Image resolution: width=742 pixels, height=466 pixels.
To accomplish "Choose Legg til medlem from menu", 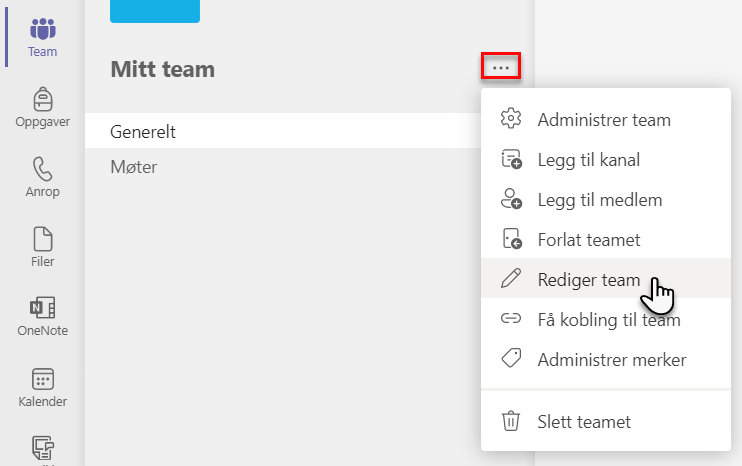I will pyautogui.click(x=606, y=200).
